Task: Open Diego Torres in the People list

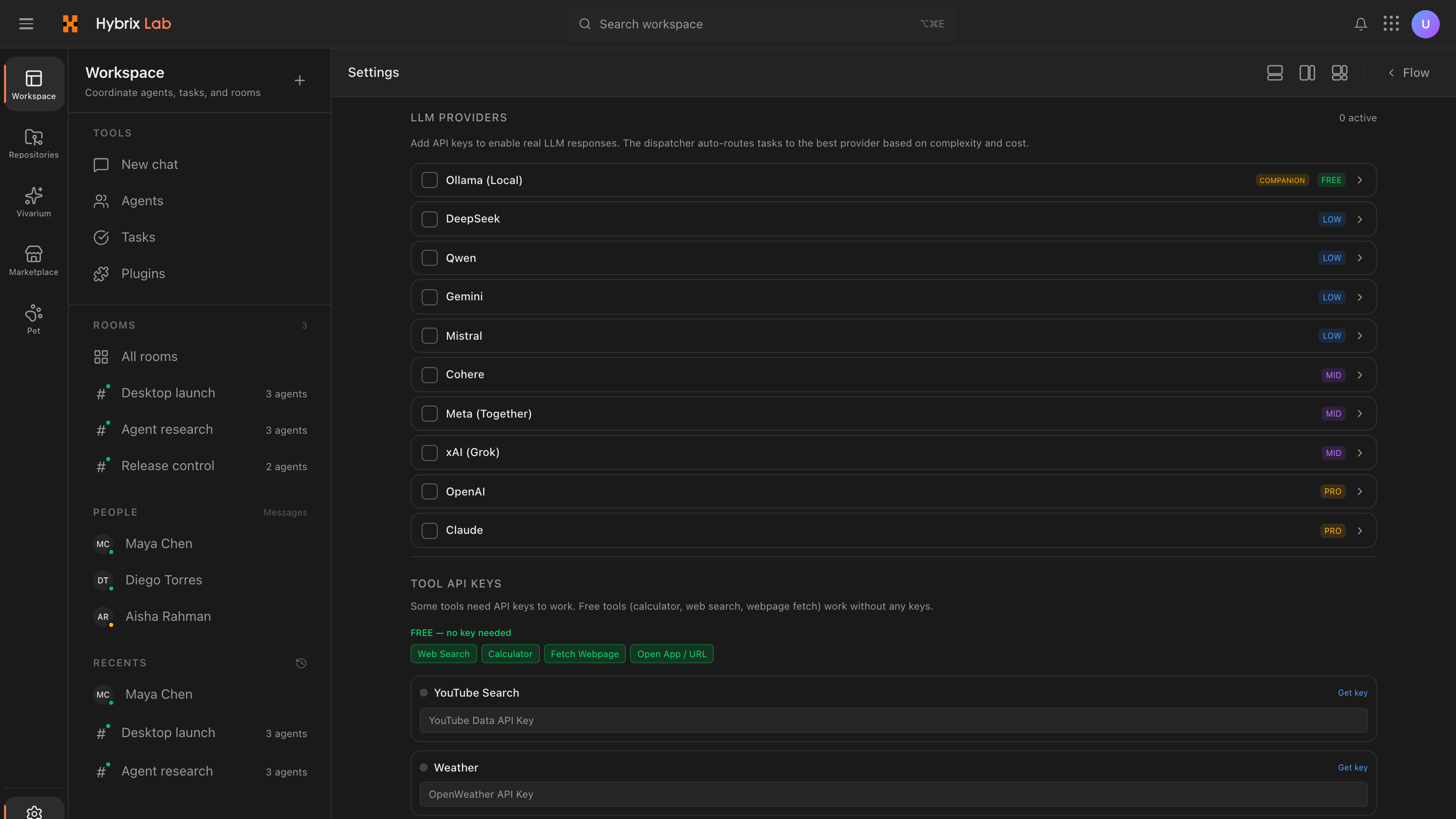Action: (x=200, y=580)
